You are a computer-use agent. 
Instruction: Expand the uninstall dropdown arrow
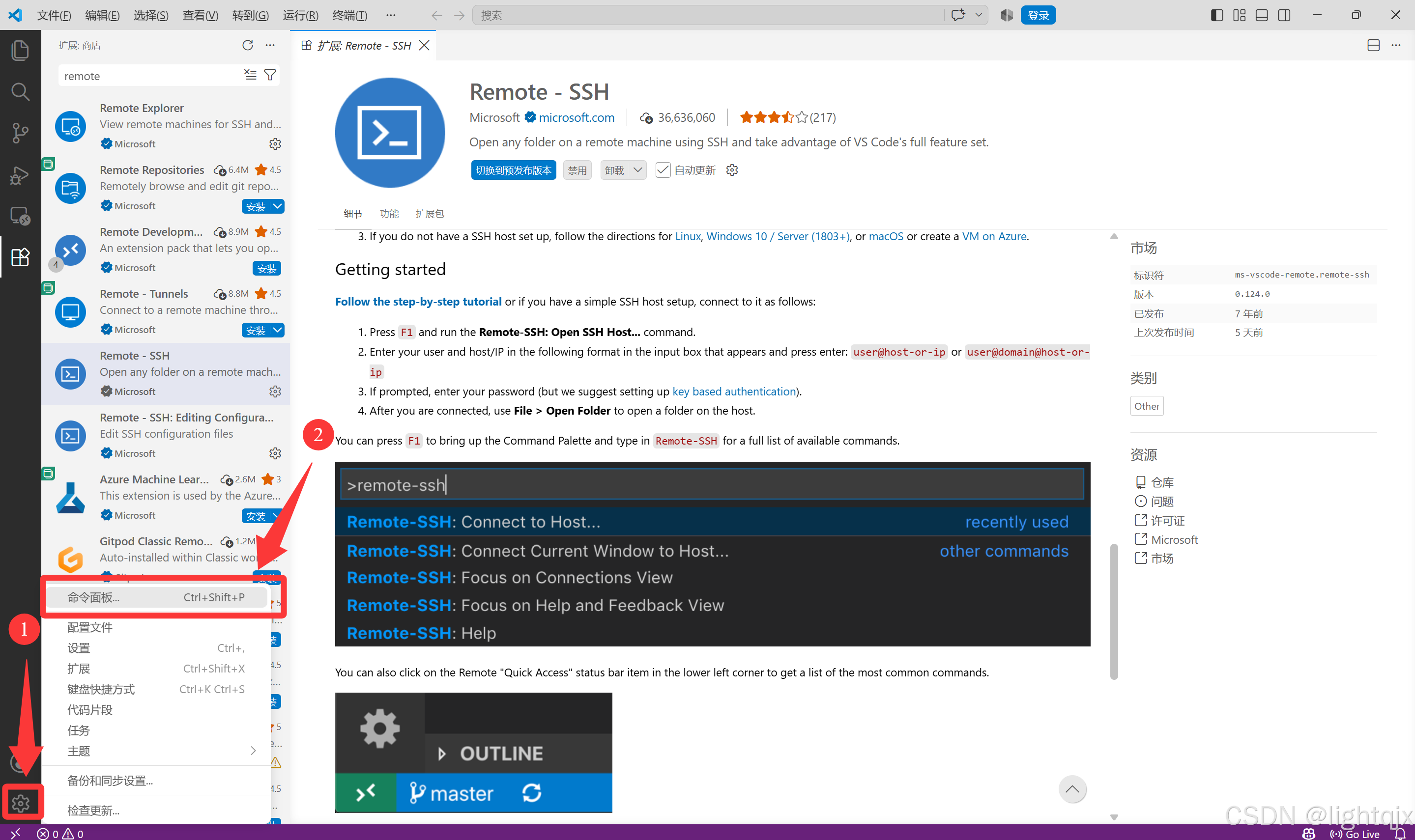[638, 170]
